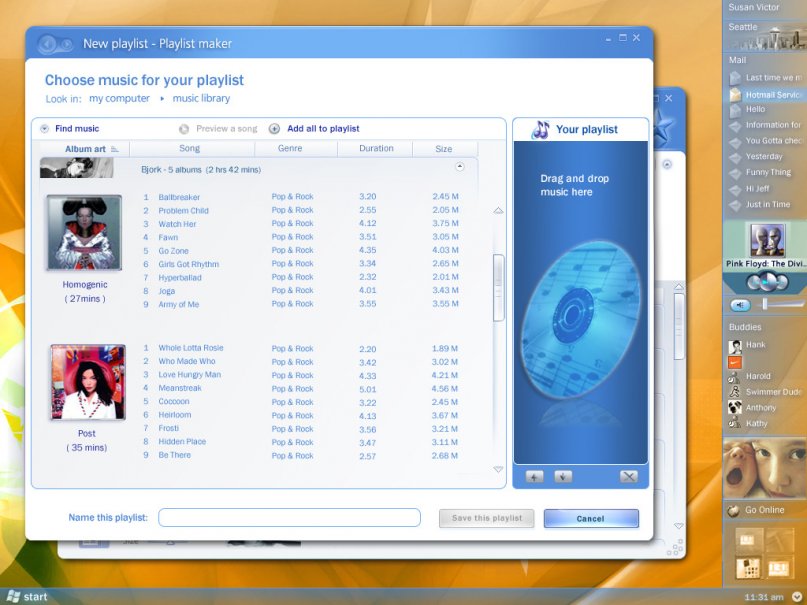The image size is (807, 605).
Task: Click the Seattle skyline sidebar tile
Action: click(x=765, y=36)
